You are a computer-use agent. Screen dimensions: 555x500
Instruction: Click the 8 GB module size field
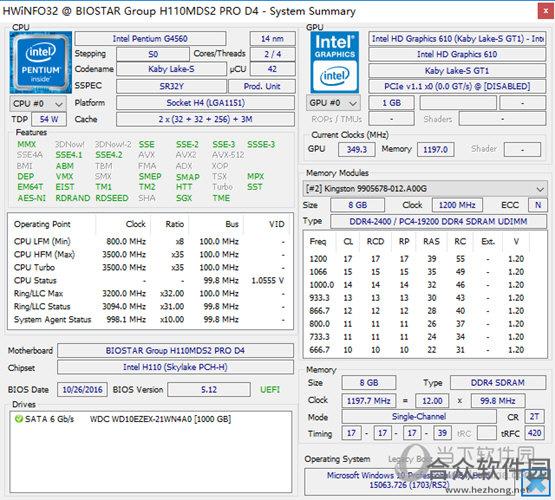click(x=357, y=205)
